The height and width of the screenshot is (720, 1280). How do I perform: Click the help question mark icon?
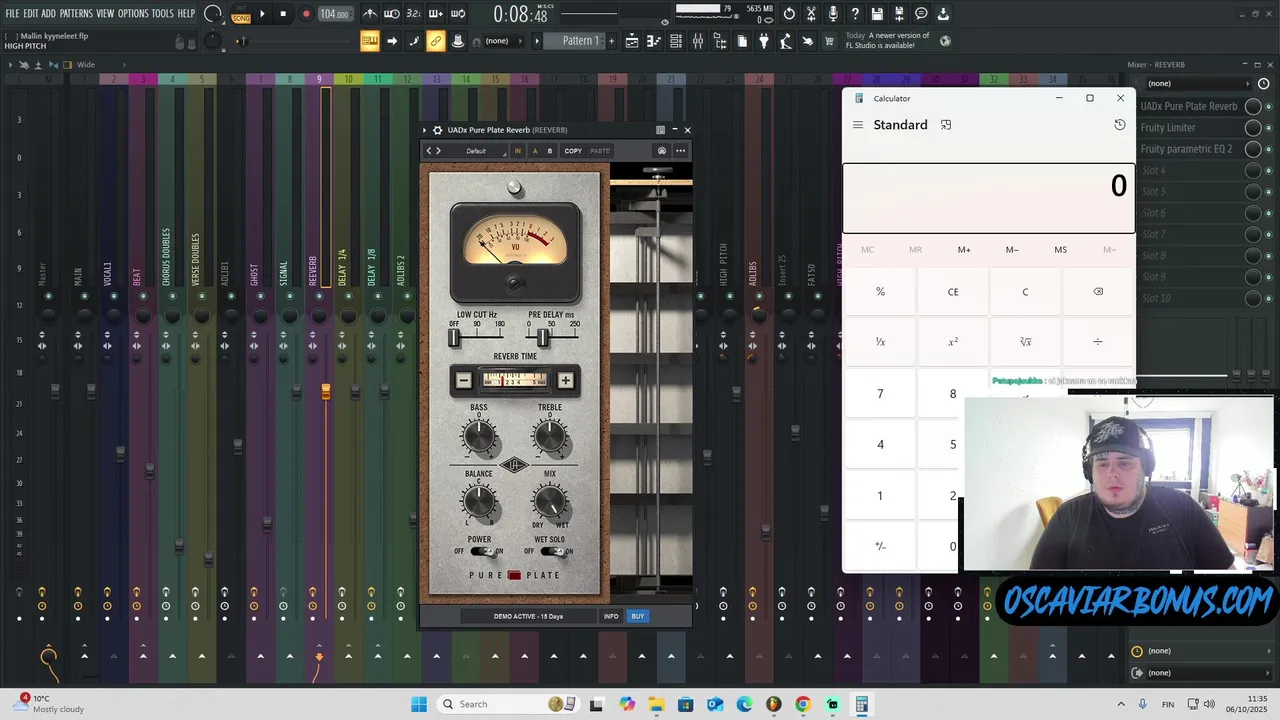855,14
